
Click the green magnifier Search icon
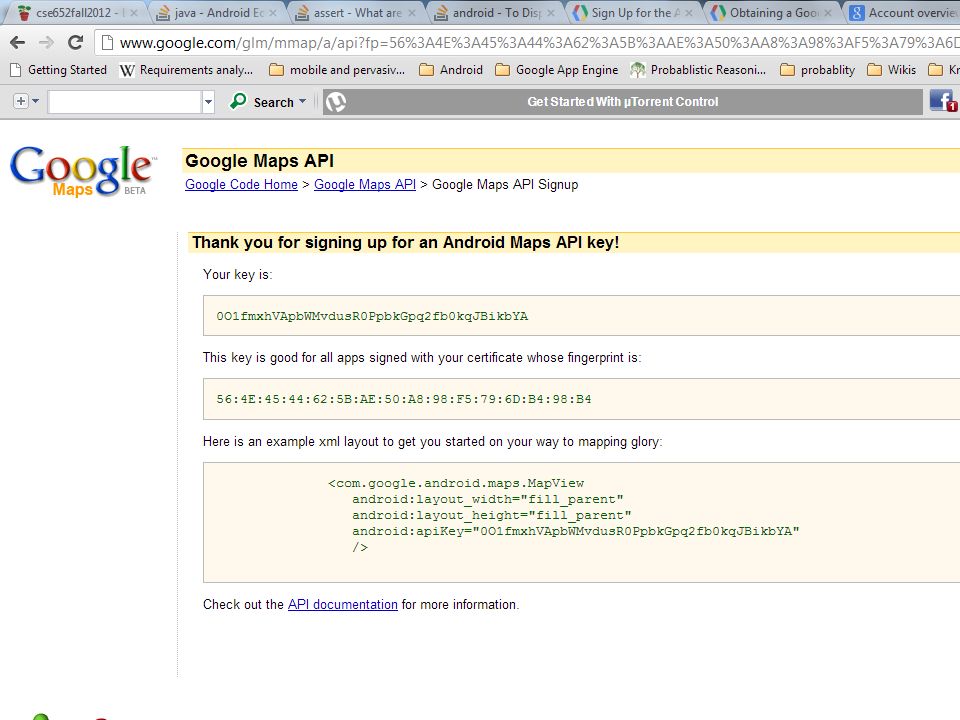click(238, 101)
